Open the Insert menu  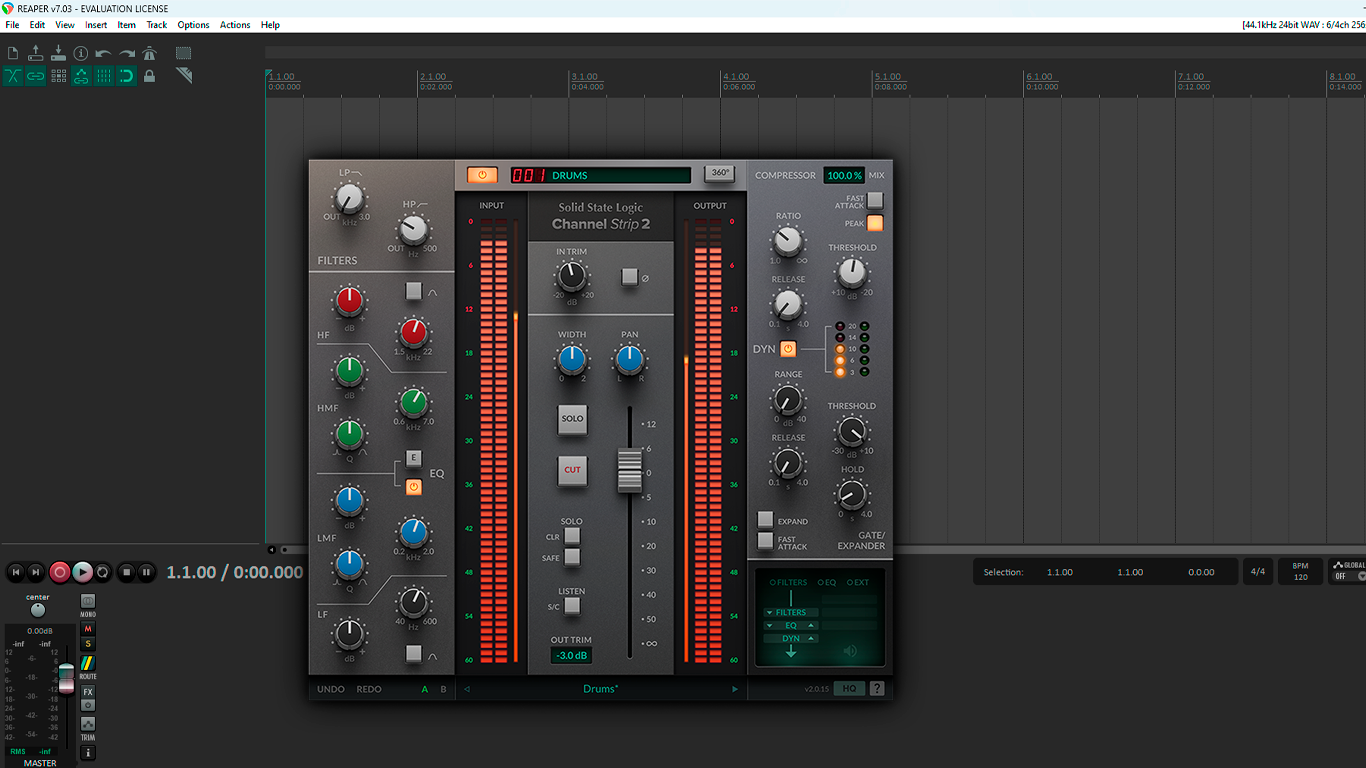click(x=96, y=25)
